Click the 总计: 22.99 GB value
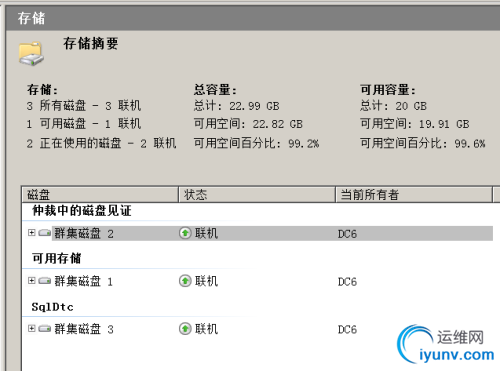Screen dimensions: 500x371 [236, 106]
